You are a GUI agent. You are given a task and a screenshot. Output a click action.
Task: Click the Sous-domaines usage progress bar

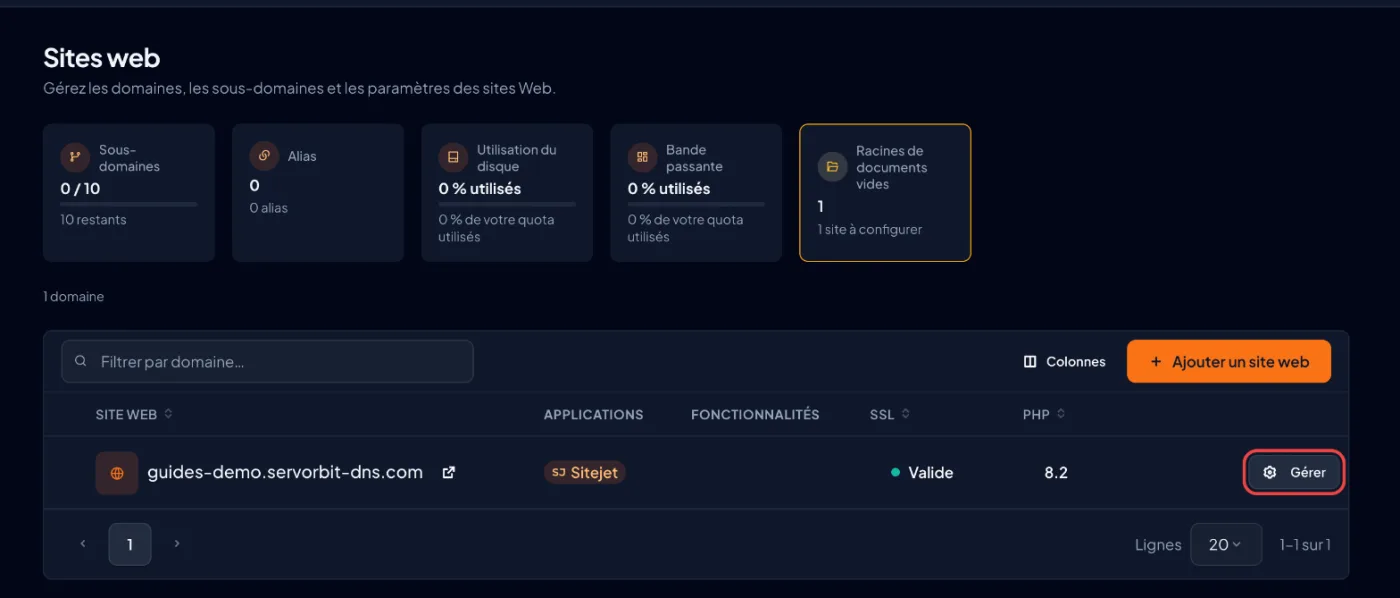point(129,204)
